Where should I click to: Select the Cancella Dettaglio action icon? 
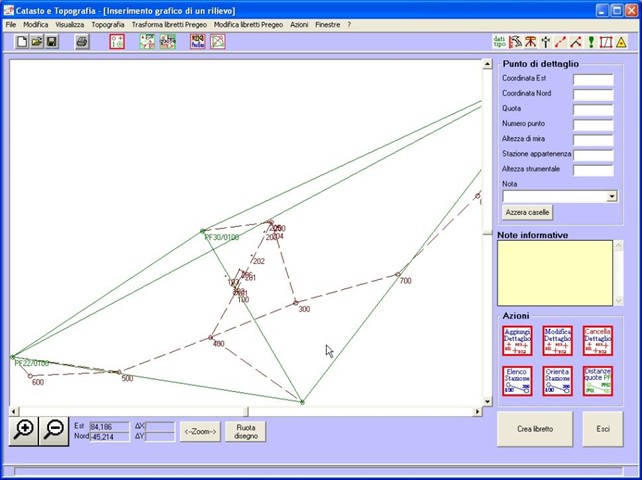(597, 341)
